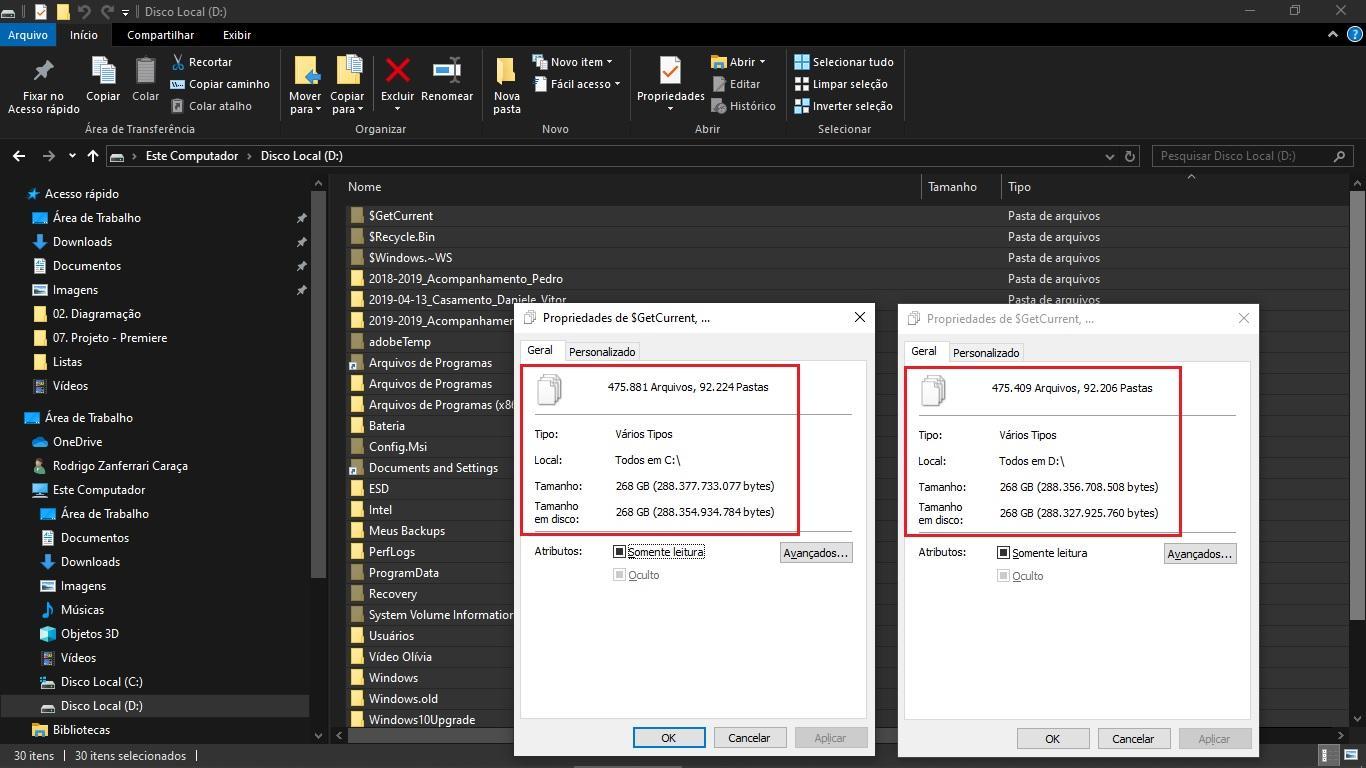Click Avançados in the D:\ properties dialog
This screenshot has width=1366, height=768.
click(x=1200, y=554)
